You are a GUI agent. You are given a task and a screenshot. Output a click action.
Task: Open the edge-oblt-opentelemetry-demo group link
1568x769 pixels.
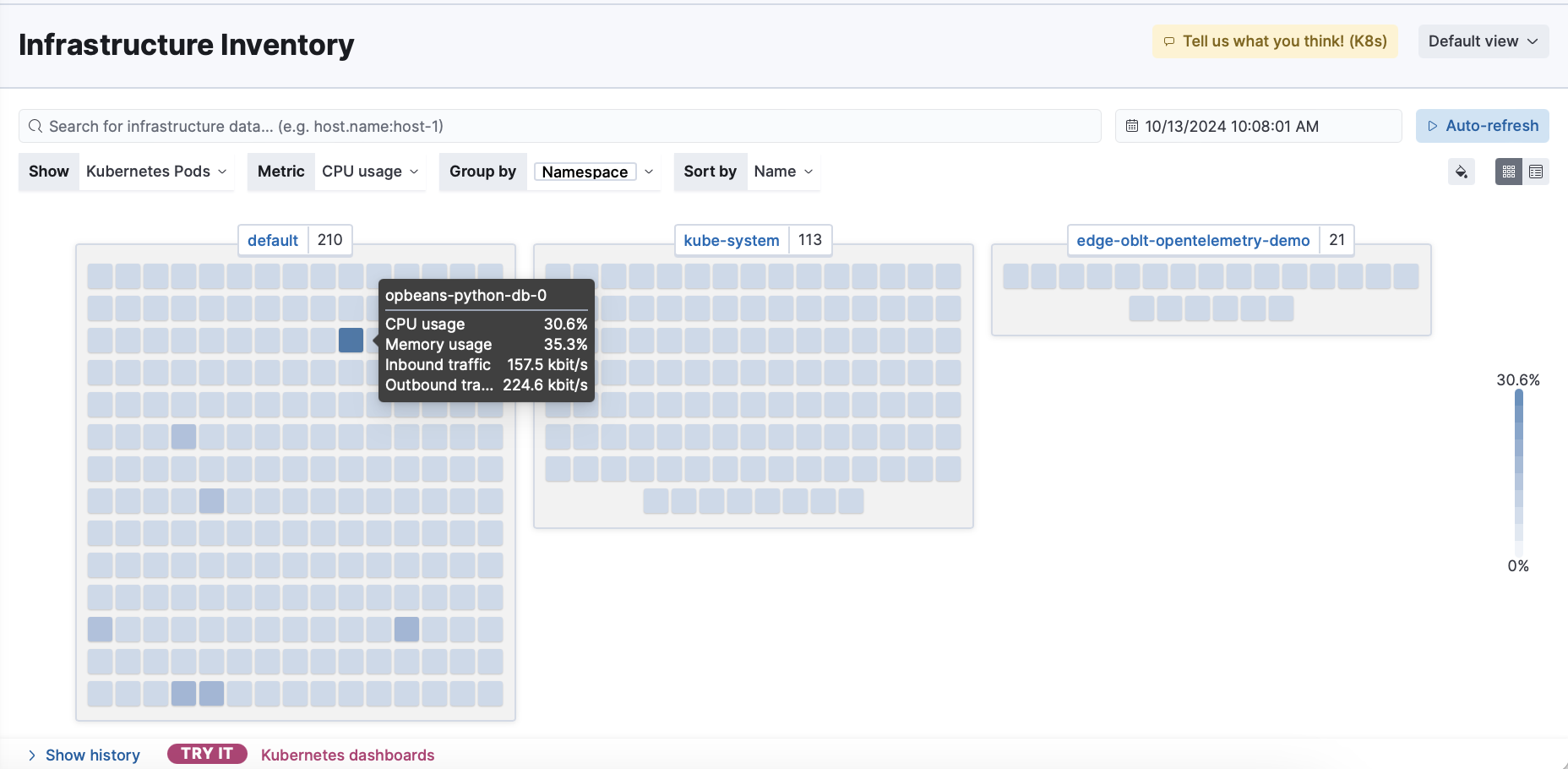point(1193,241)
